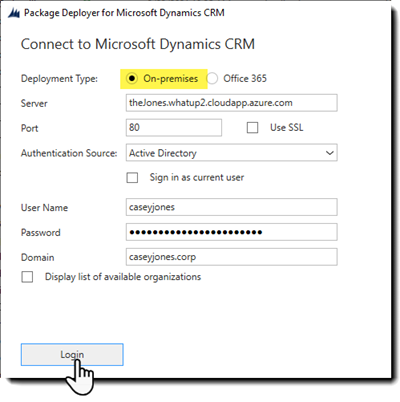Click the Use SSL label text

pyautogui.click(x=287, y=128)
